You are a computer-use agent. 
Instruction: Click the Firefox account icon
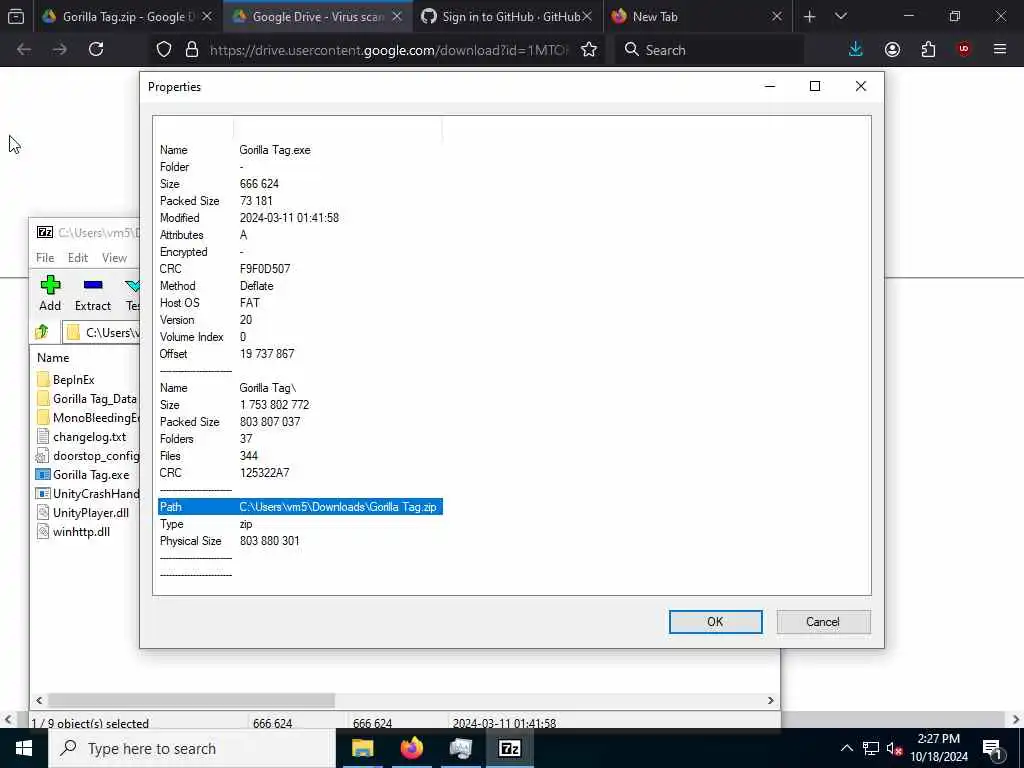click(892, 50)
